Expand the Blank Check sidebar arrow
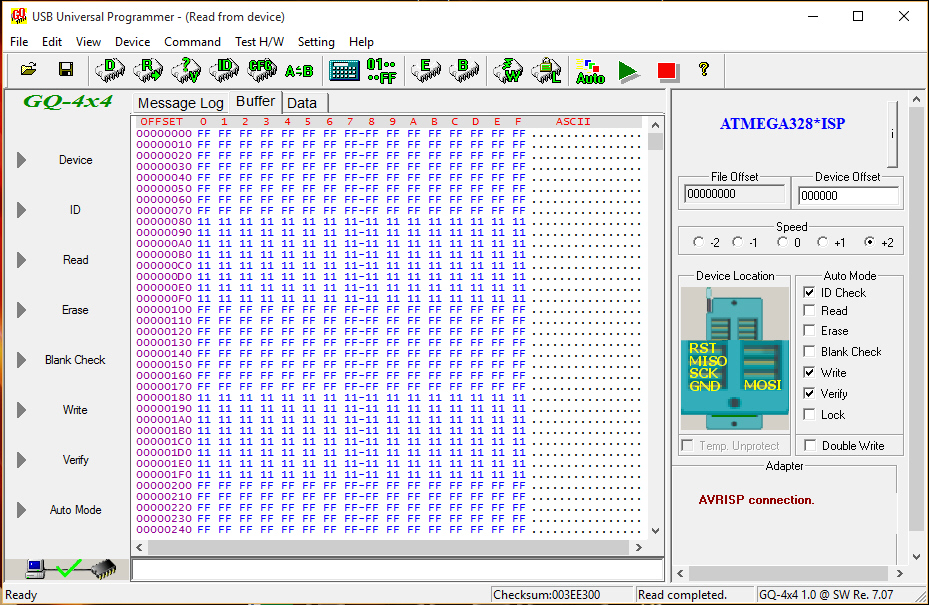This screenshot has width=929, height=605. [x=21, y=360]
